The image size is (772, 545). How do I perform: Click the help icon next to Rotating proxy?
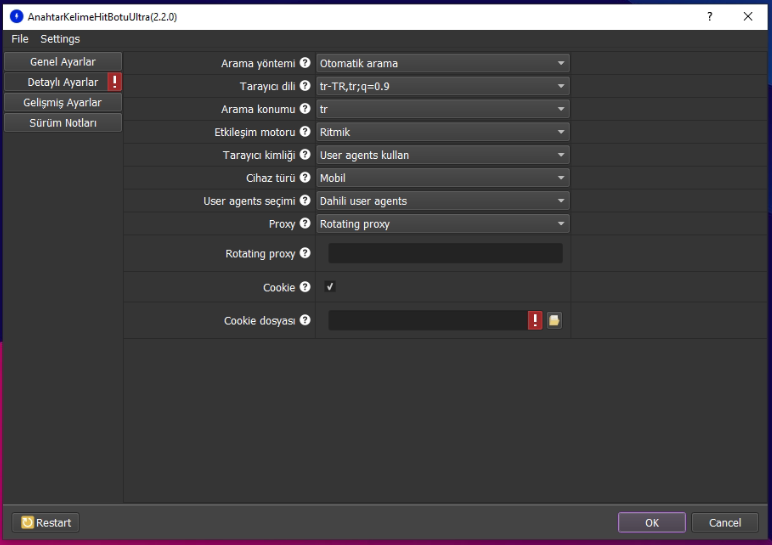305,254
